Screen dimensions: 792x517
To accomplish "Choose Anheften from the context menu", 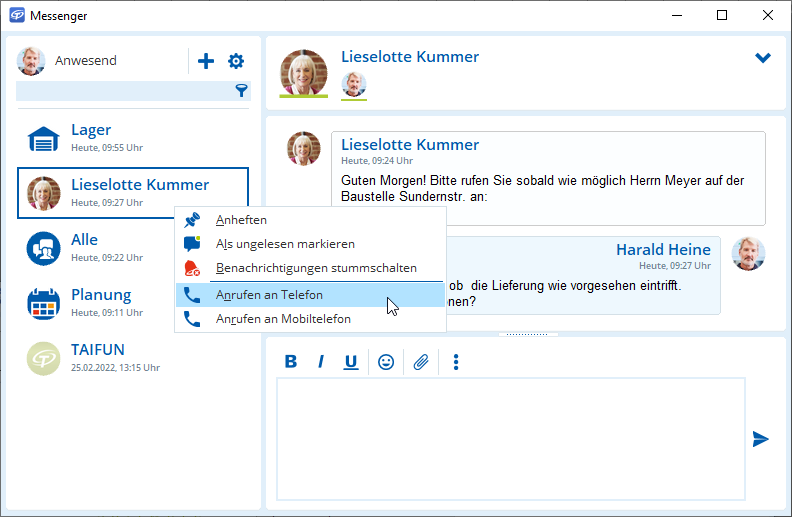I will (241, 220).
